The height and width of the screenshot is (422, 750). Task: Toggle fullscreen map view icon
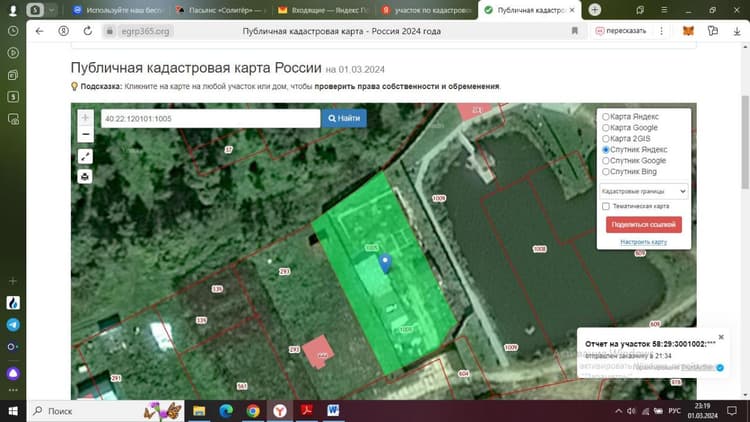point(85,156)
